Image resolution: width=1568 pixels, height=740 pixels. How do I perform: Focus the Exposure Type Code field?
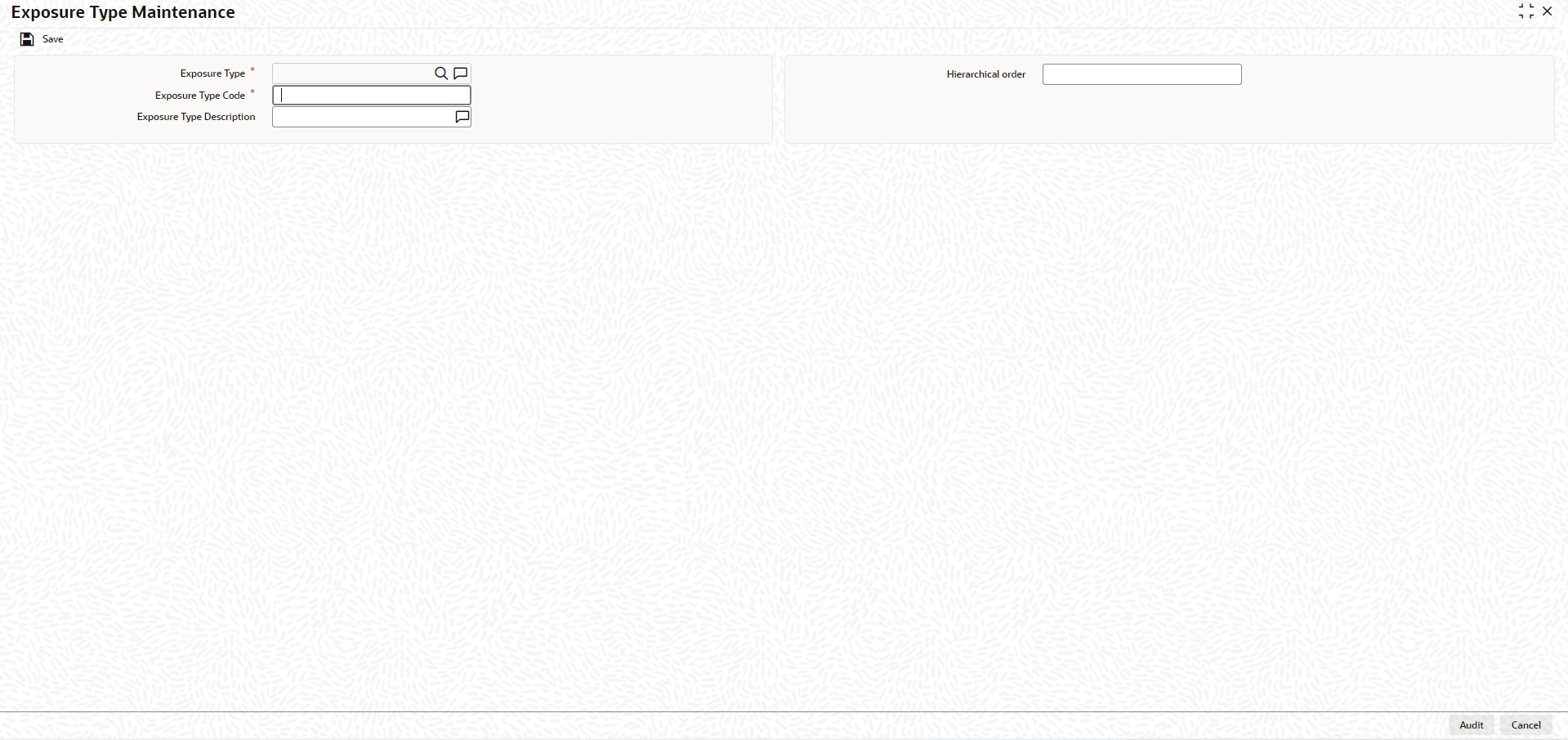372,96
